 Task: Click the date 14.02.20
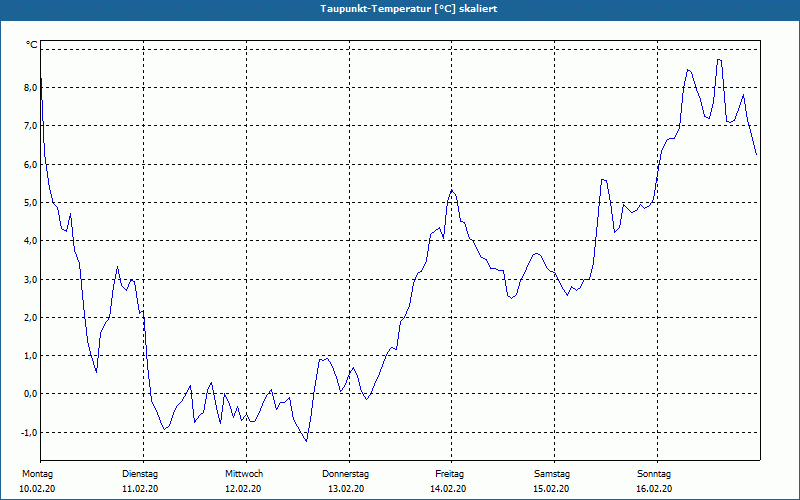click(448, 489)
